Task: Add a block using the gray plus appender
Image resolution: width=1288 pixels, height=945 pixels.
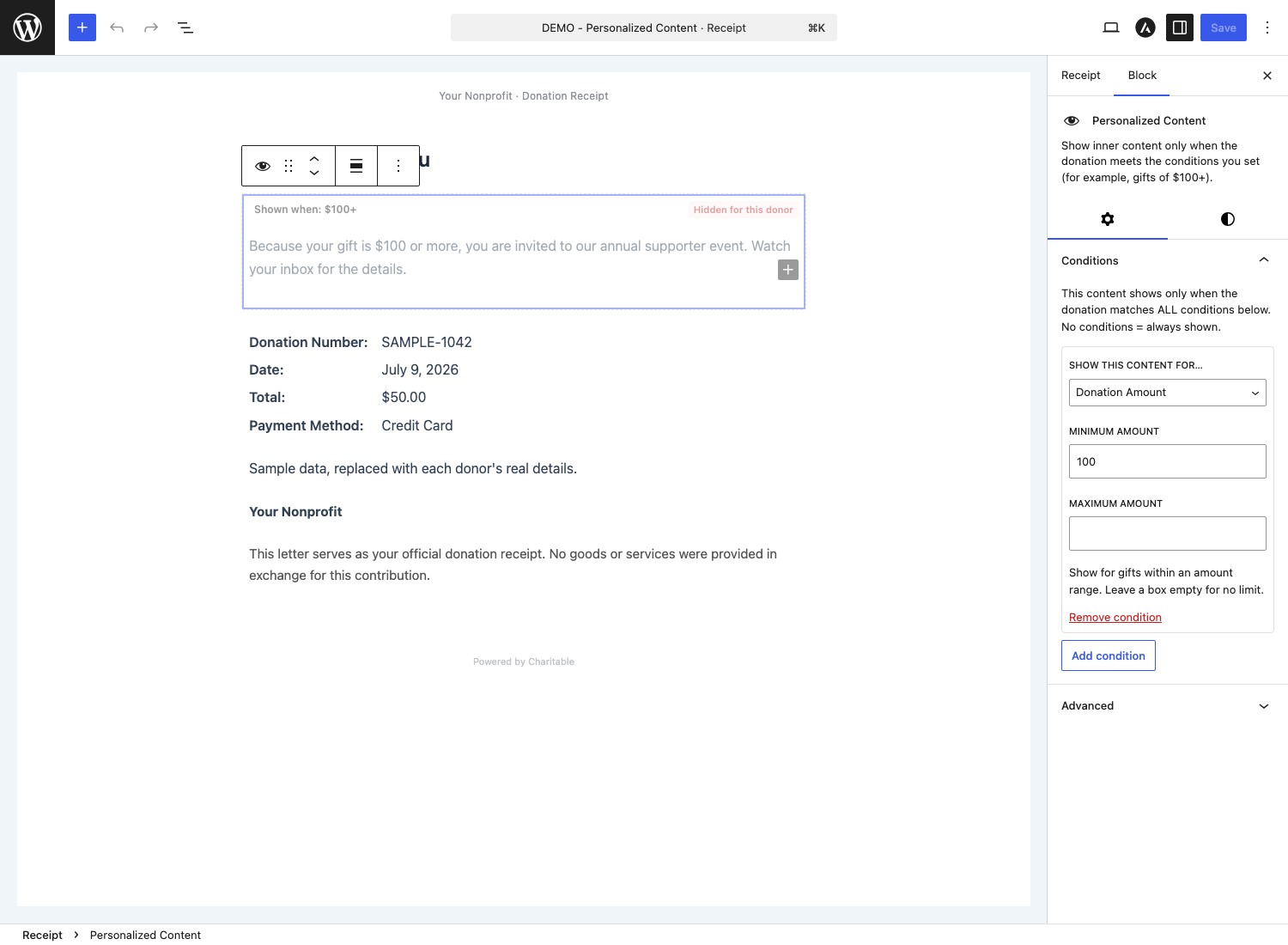Action: tap(788, 270)
